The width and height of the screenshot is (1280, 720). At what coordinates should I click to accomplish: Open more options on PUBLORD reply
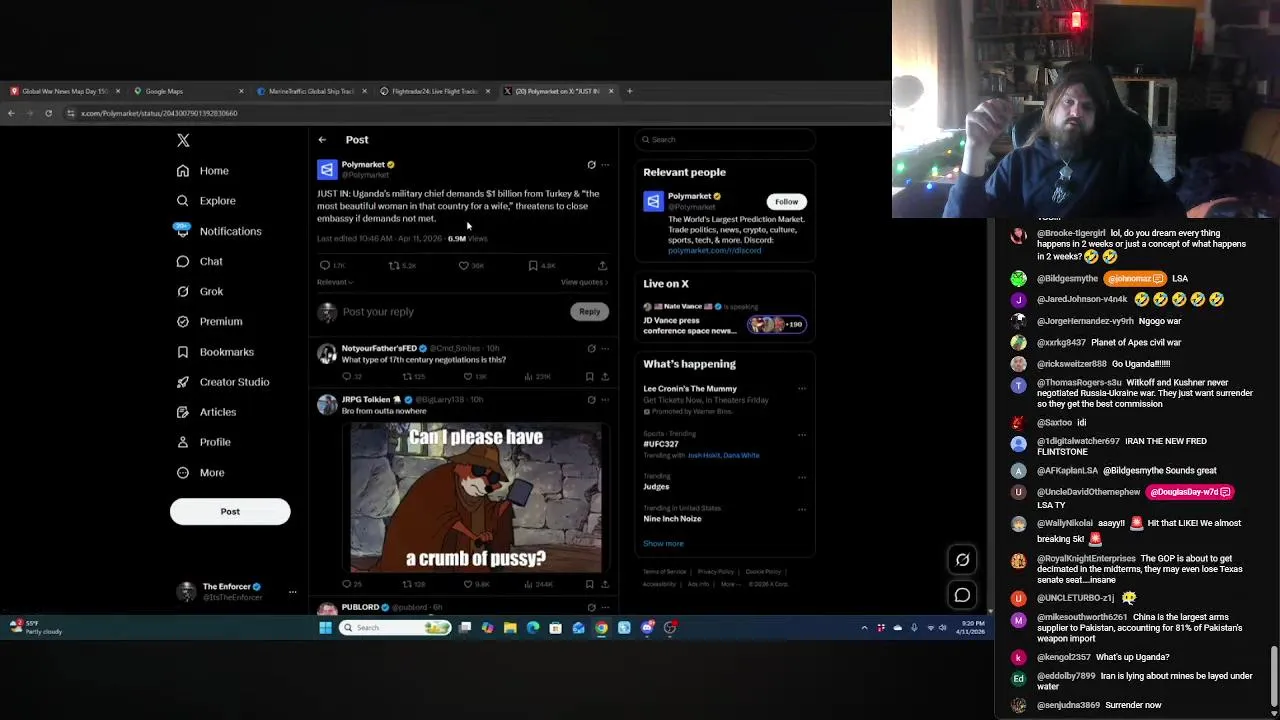pyautogui.click(x=604, y=607)
